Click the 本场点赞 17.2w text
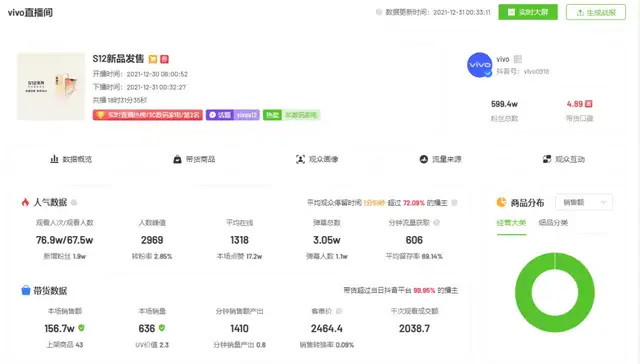 pyautogui.click(x=239, y=256)
